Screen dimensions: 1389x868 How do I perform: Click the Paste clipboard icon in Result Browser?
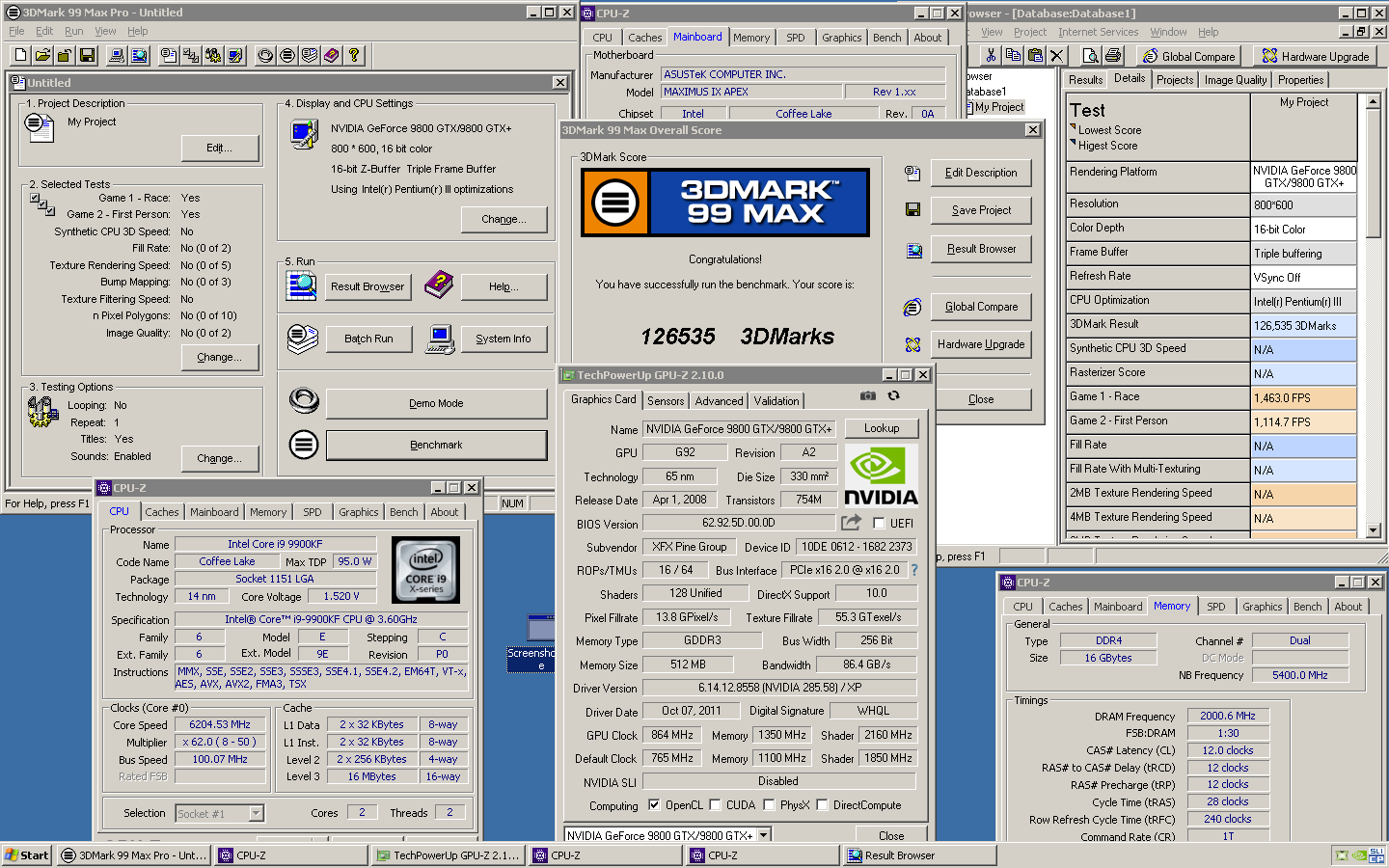[1035, 55]
